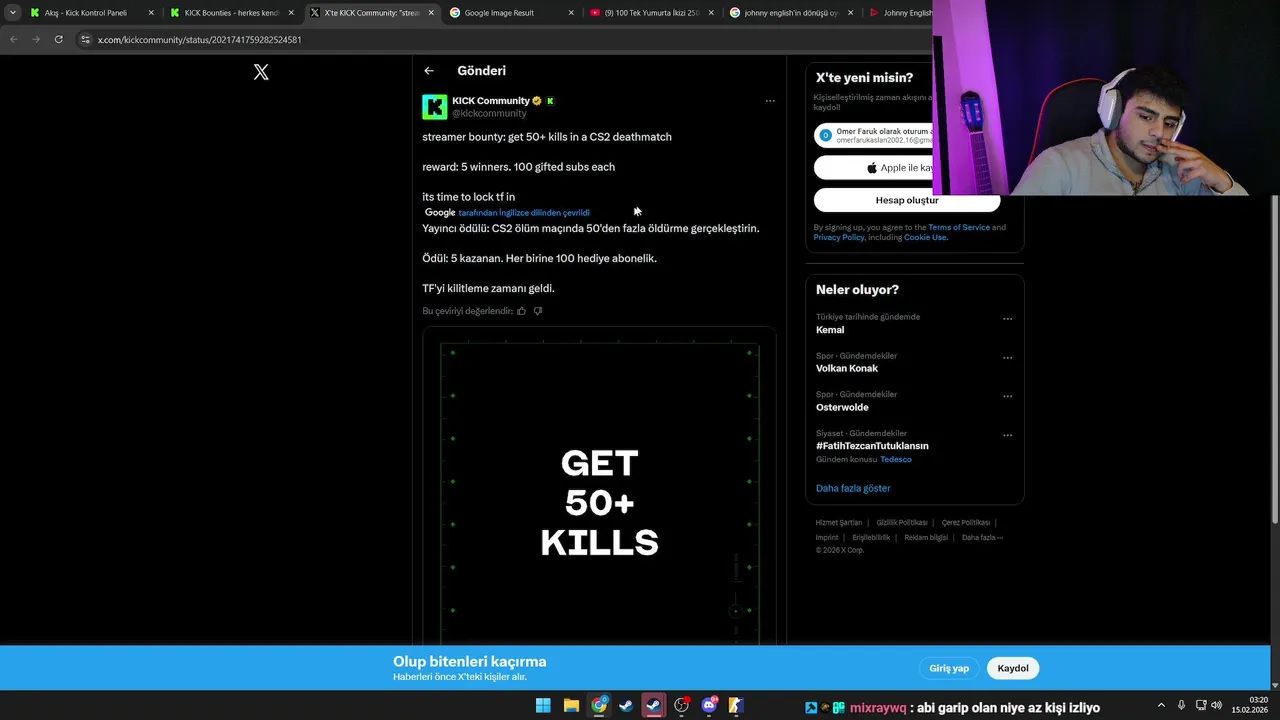The width and height of the screenshot is (1280, 720).
Task: Switch to the KICK Bounties tab
Action: click(231, 13)
